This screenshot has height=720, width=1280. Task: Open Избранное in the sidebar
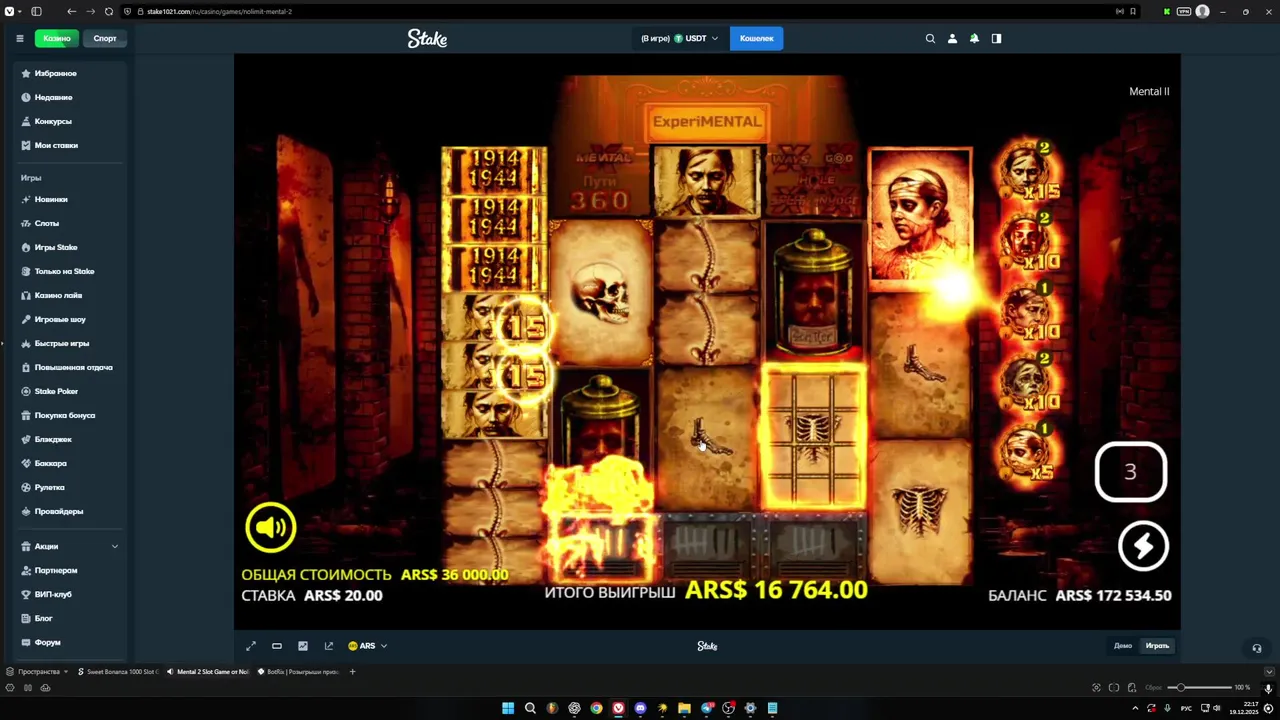pos(70,73)
